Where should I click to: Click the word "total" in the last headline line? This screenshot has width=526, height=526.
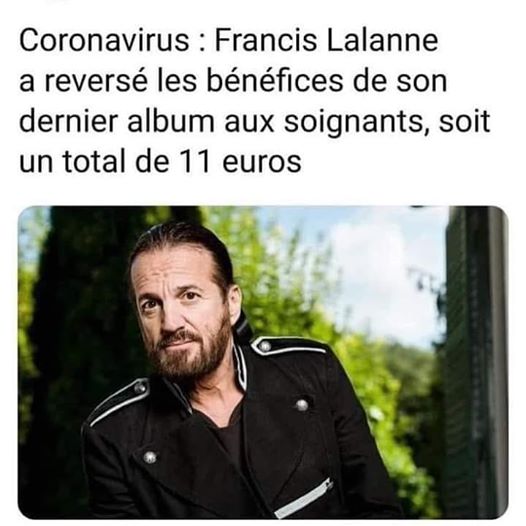(x=94, y=162)
